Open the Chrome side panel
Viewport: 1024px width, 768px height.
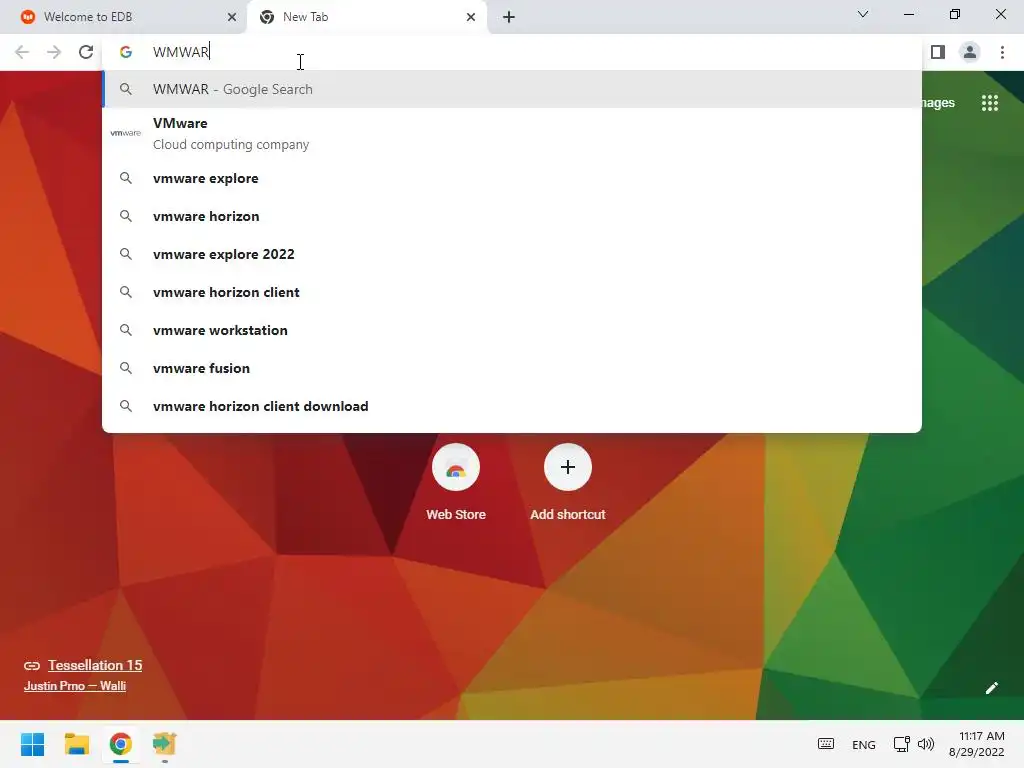pos(938,52)
